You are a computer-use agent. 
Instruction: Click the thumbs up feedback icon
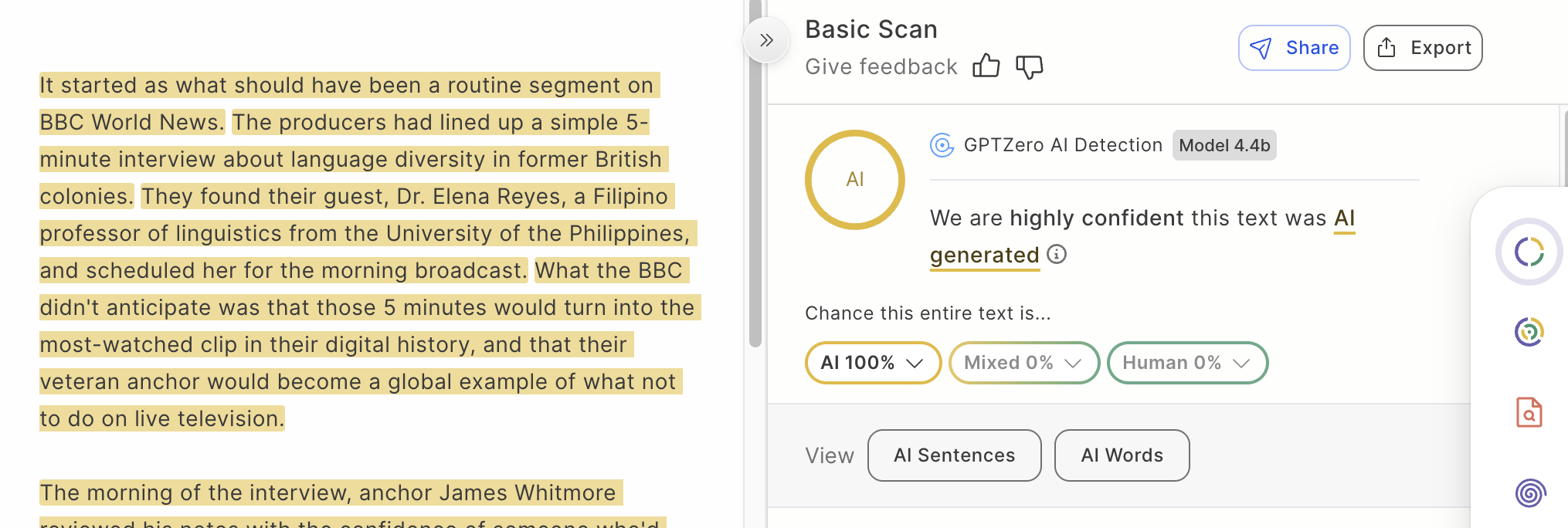click(986, 66)
